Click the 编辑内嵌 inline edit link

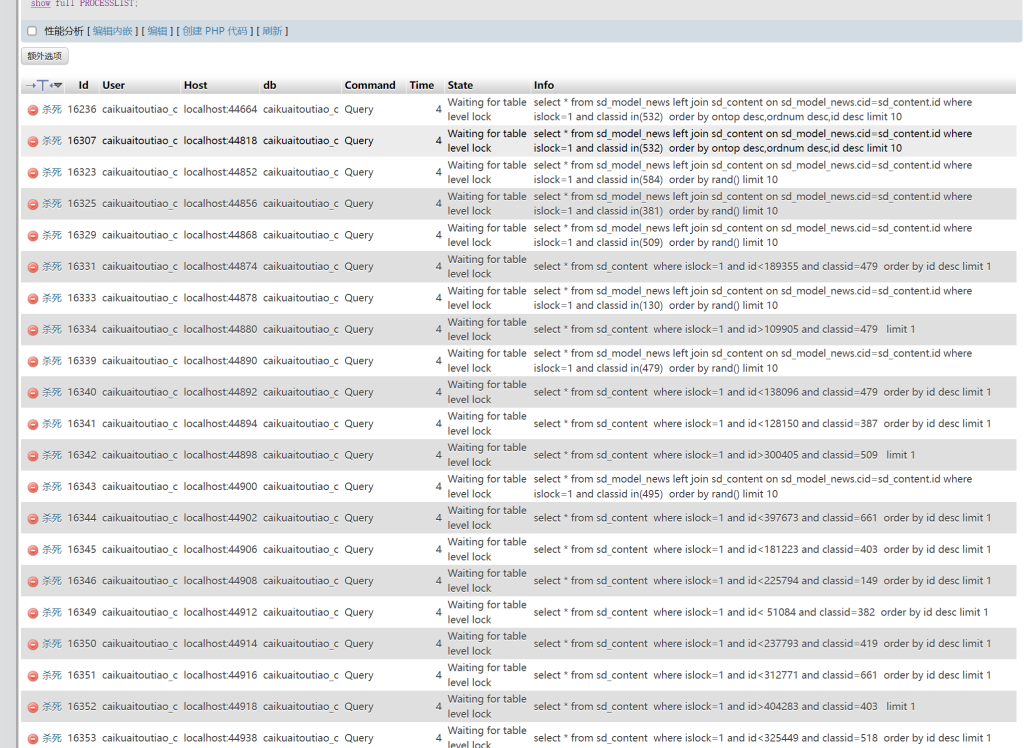[x=113, y=31]
